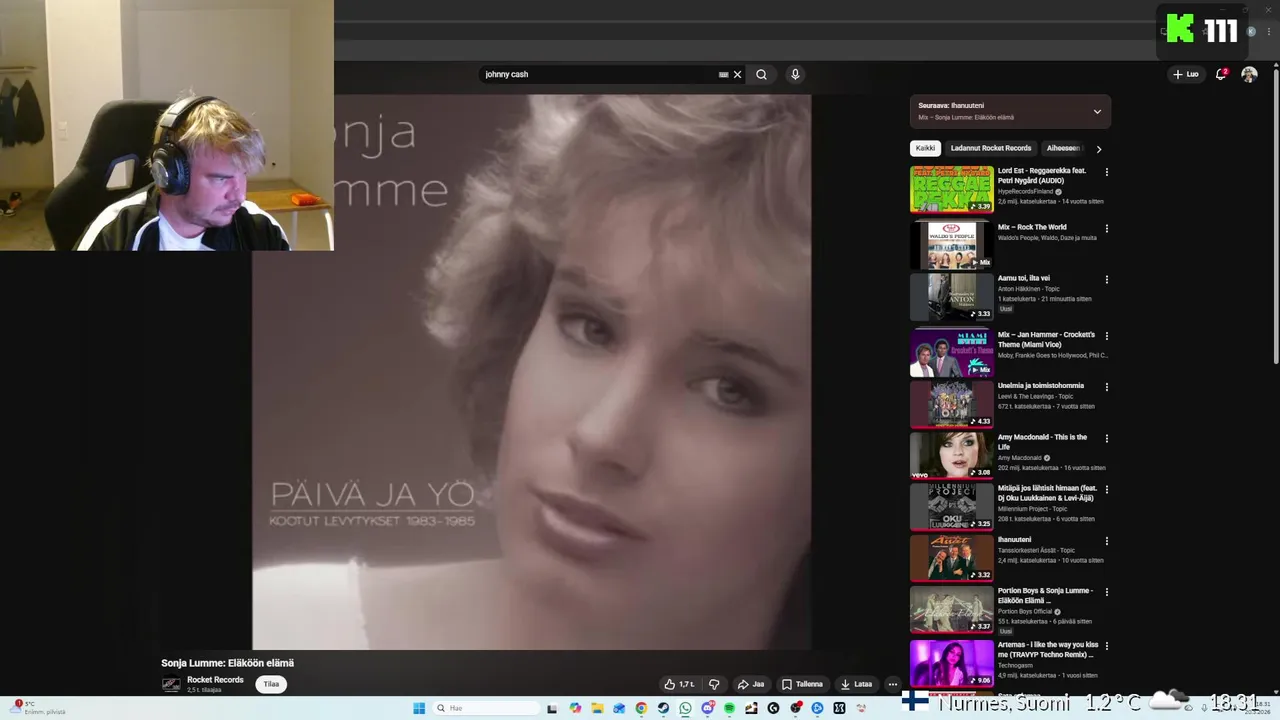Open Steam from the taskbar
This screenshot has height=720, width=1280.
coord(663,708)
